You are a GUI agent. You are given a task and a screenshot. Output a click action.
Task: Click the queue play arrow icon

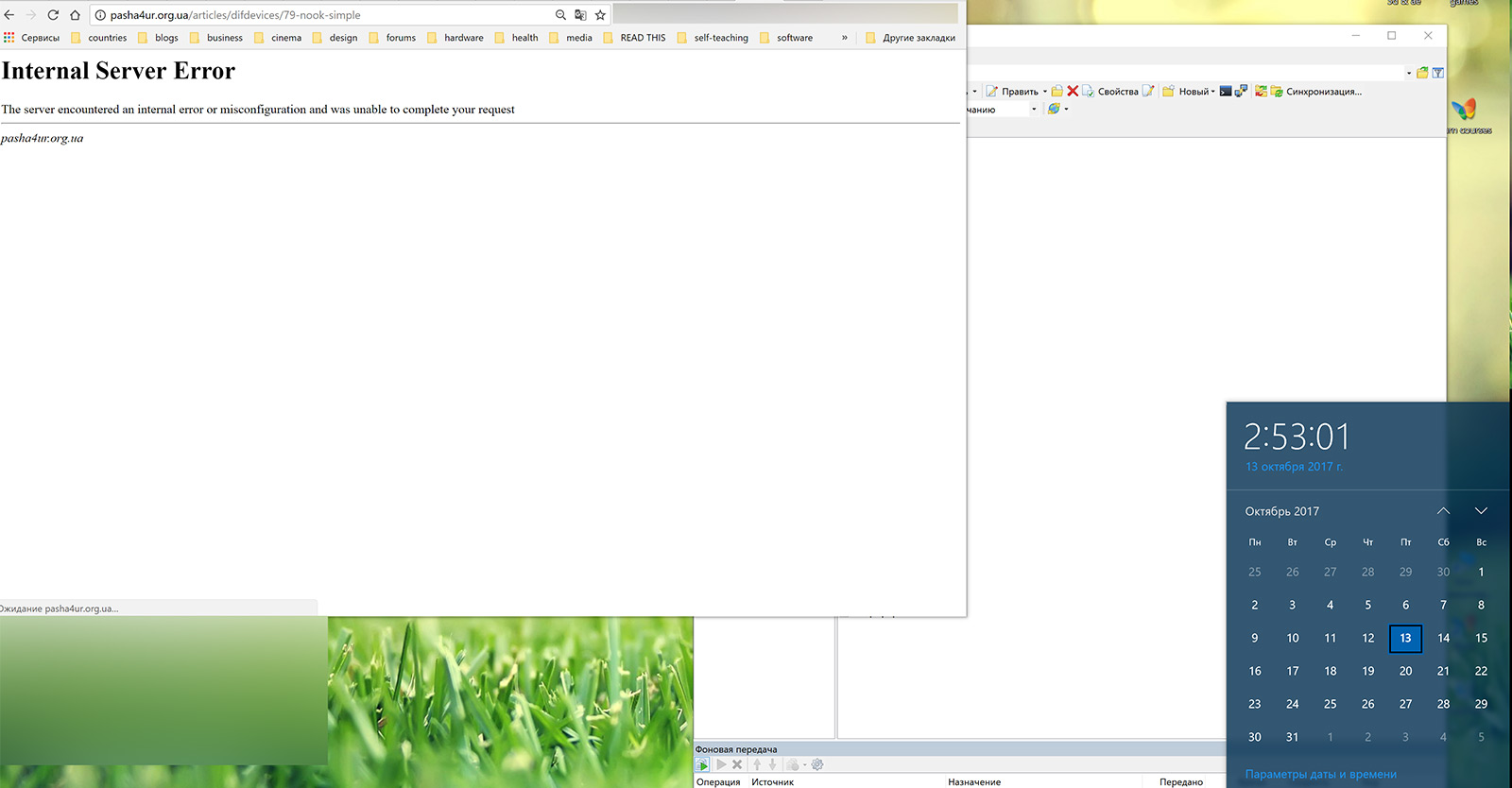pos(721,764)
